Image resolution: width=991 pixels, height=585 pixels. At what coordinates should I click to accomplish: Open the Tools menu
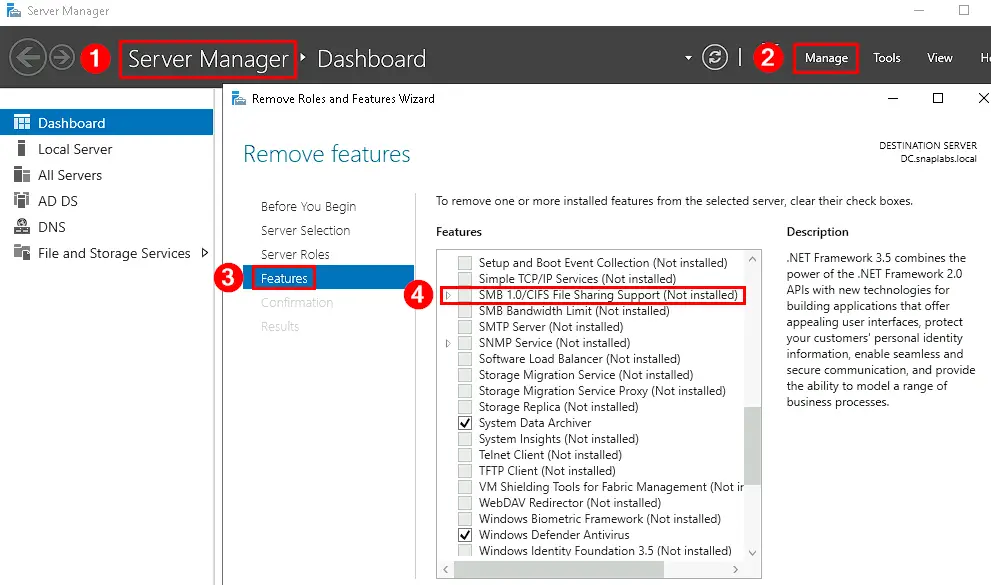coord(887,57)
